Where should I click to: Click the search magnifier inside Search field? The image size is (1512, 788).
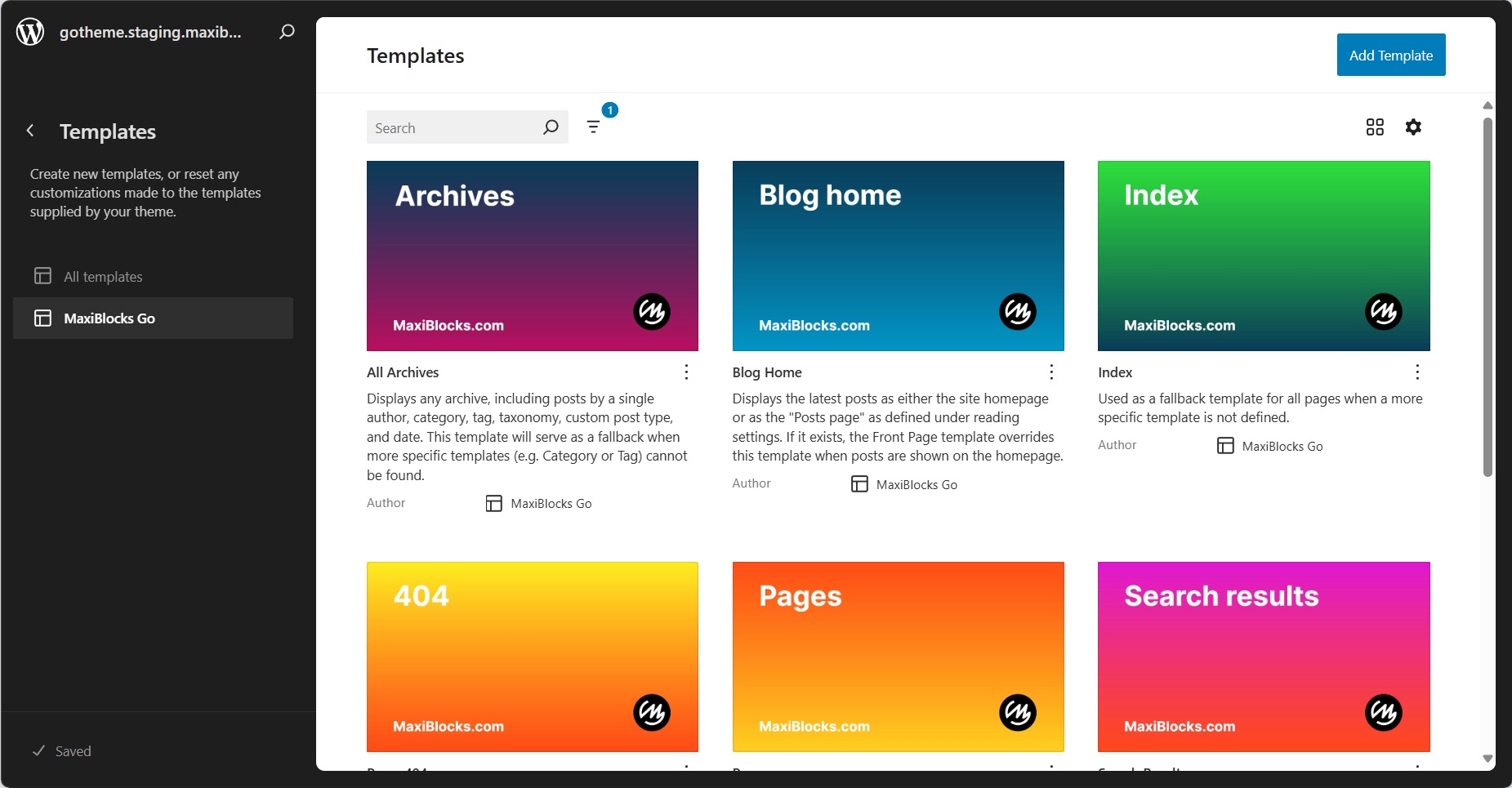tap(551, 127)
